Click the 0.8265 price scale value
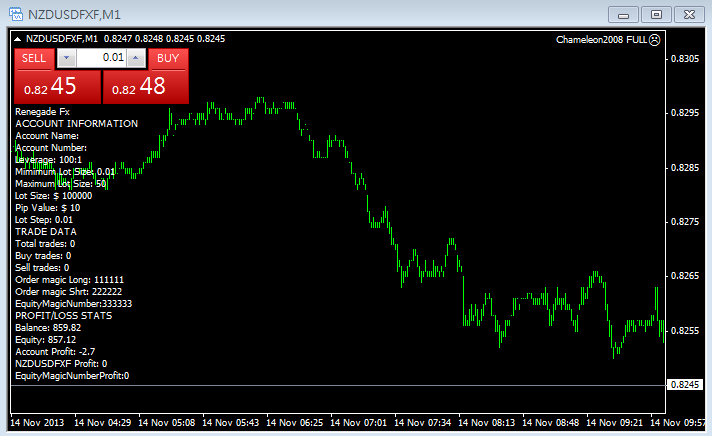The width and height of the screenshot is (712, 436). tap(685, 276)
